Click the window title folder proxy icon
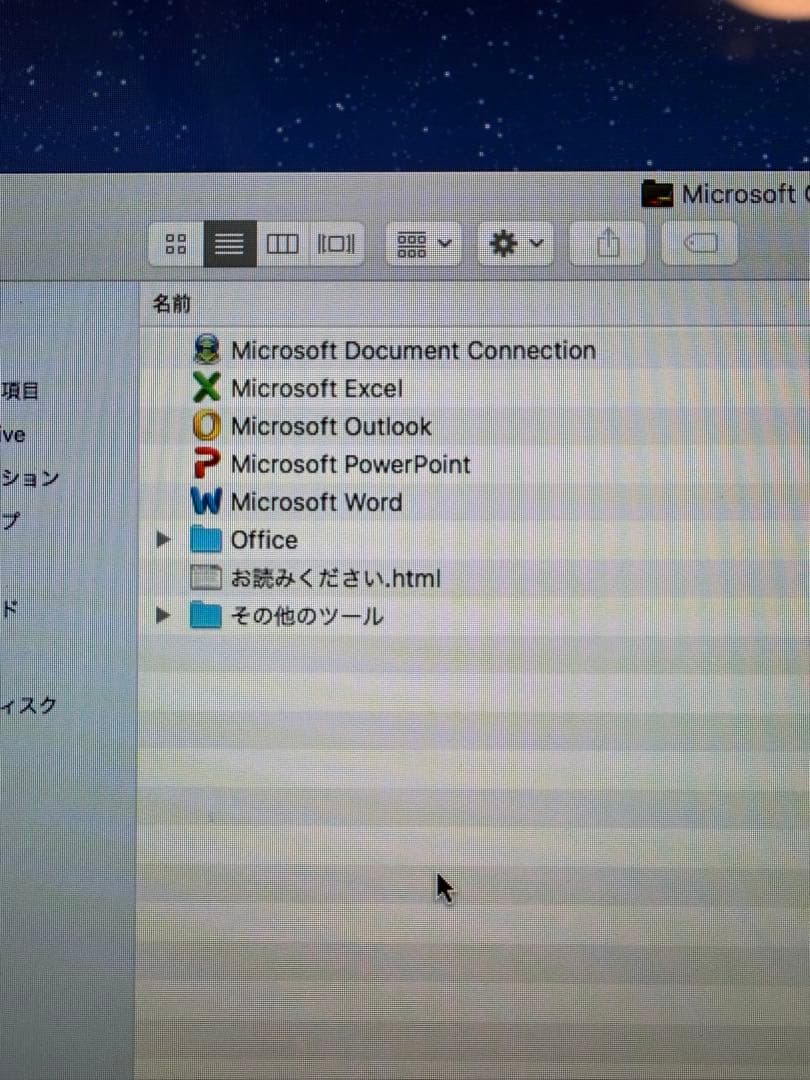This screenshot has height=1080, width=810. (657, 194)
